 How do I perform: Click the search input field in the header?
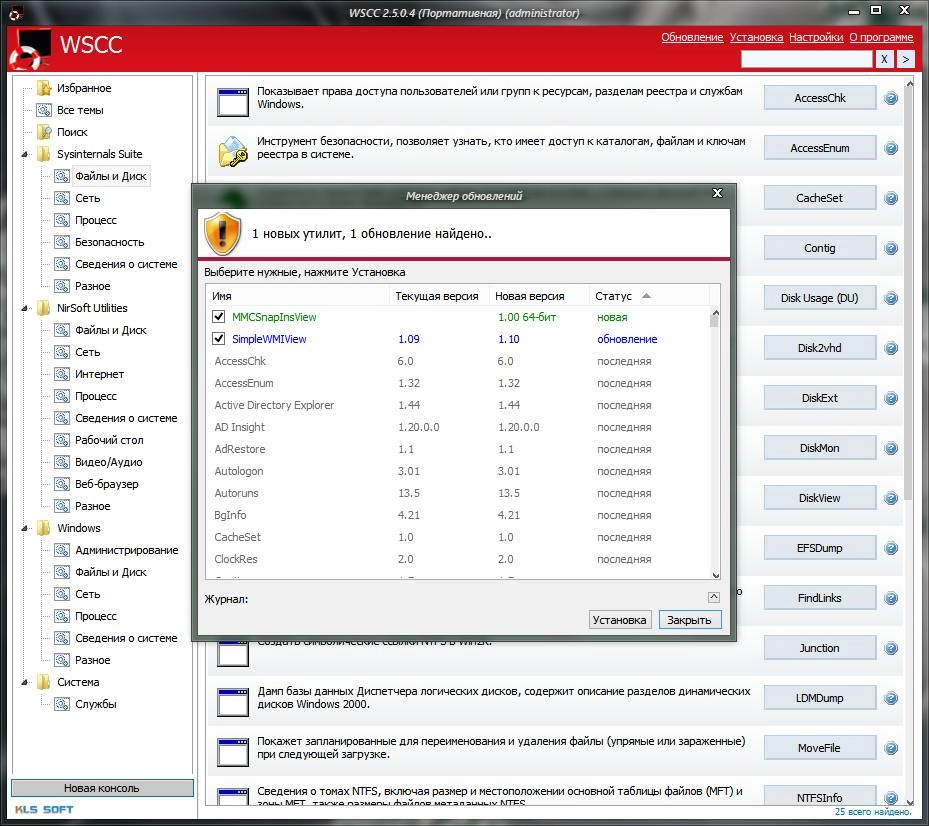coord(807,59)
